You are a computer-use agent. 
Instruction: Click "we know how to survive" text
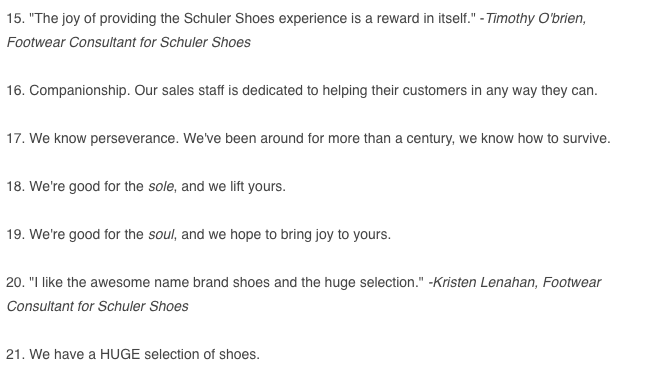pyautogui.click(x=534, y=138)
